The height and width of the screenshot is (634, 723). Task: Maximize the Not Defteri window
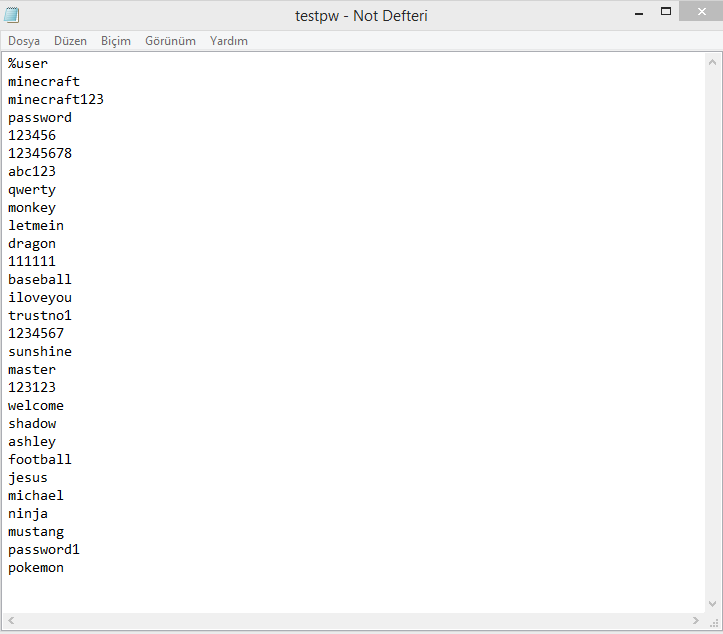pos(665,12)
